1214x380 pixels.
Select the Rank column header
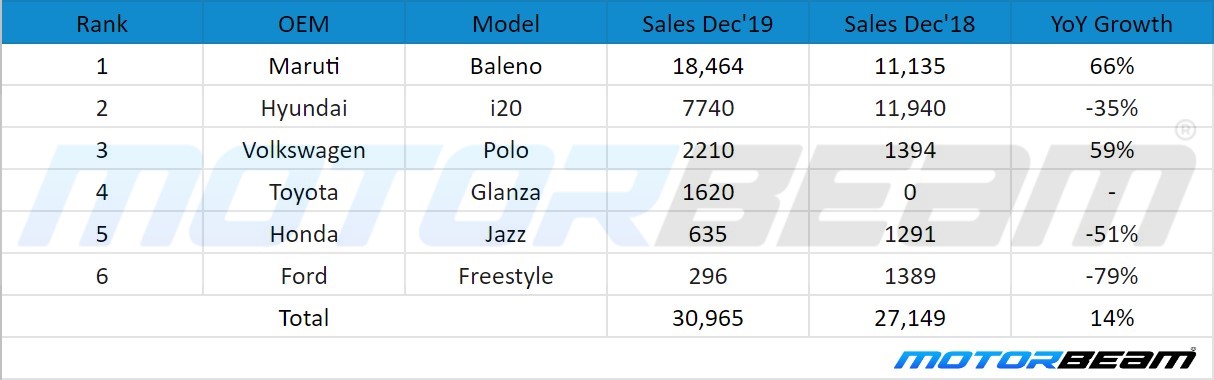[x=102, y=24]
